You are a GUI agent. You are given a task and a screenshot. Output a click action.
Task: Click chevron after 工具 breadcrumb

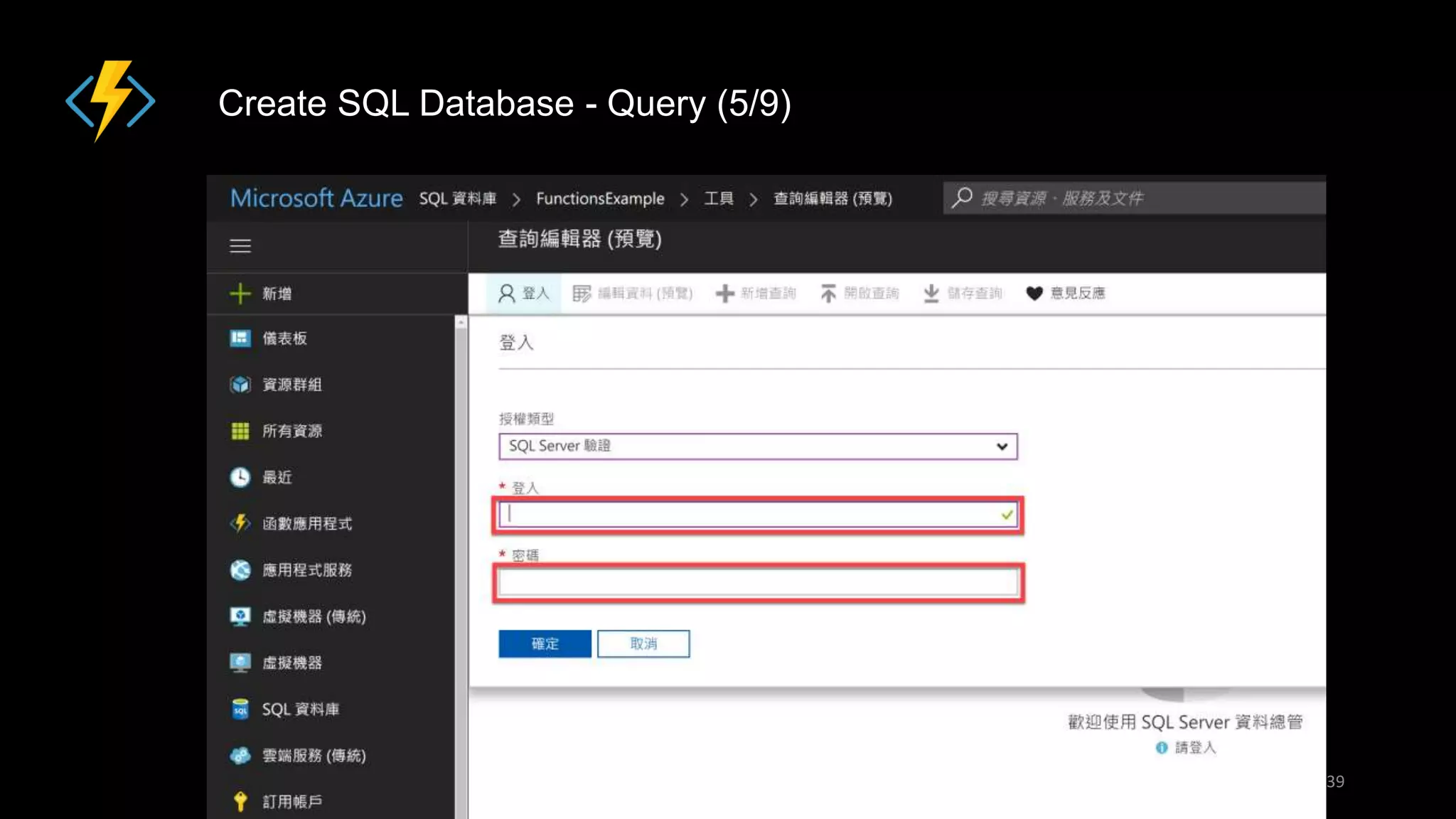point(754,199)
